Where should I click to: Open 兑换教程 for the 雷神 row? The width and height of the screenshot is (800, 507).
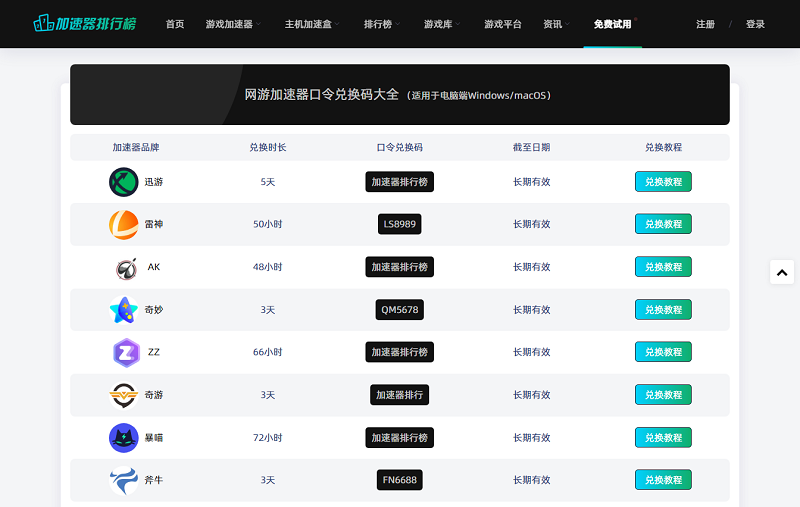tap(663, 224)
